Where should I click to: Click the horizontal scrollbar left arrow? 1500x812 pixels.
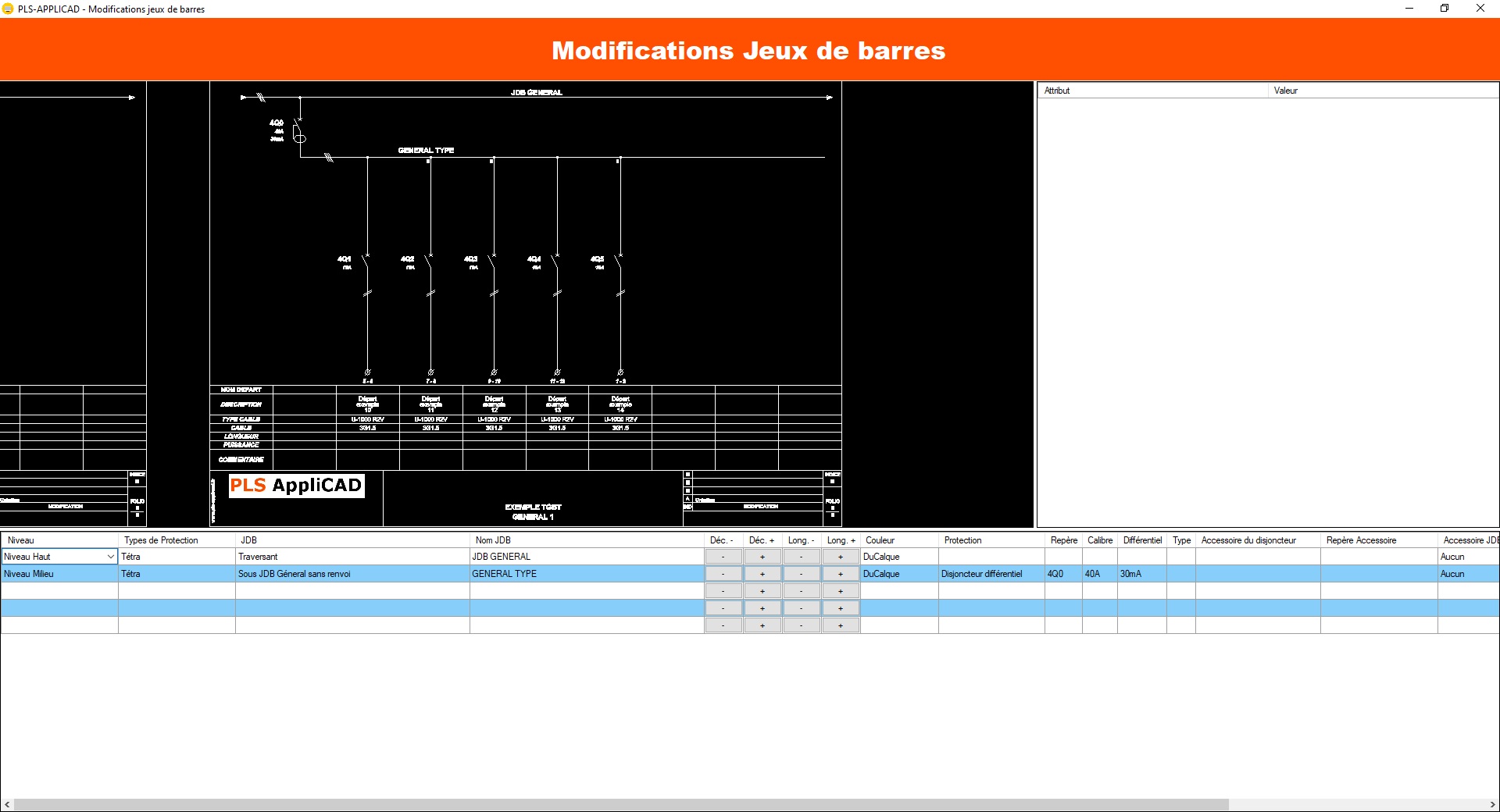7,804
